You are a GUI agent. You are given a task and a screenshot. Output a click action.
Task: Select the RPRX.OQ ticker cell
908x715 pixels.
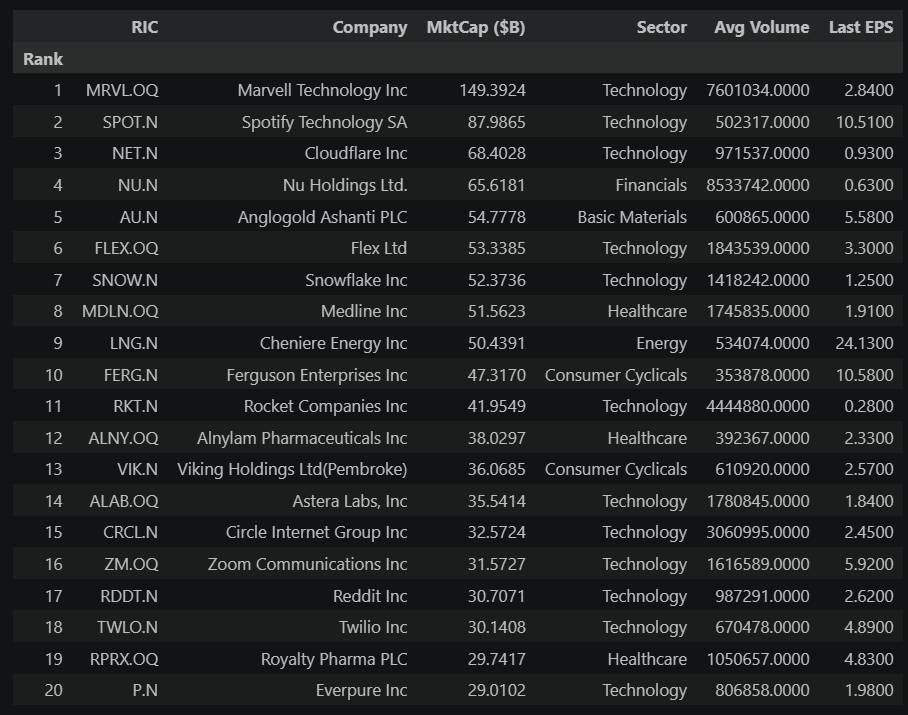coord(123,659)
